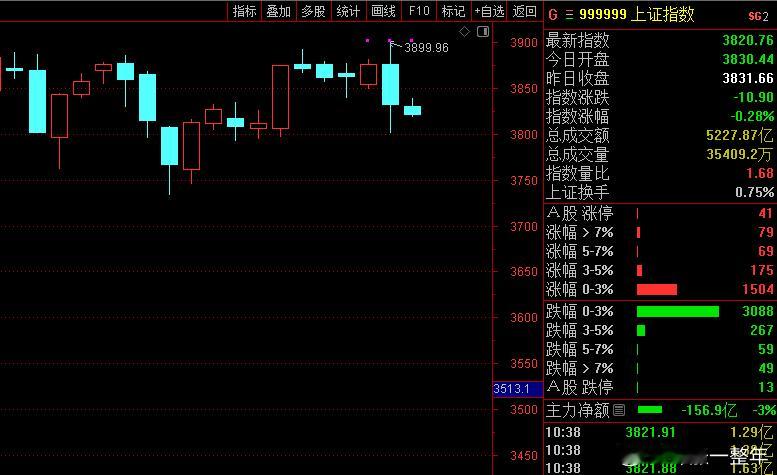This screenshot has width=777, height=475.
Task: Click the 今日开盘 value 3830.44
Action: 748,59
